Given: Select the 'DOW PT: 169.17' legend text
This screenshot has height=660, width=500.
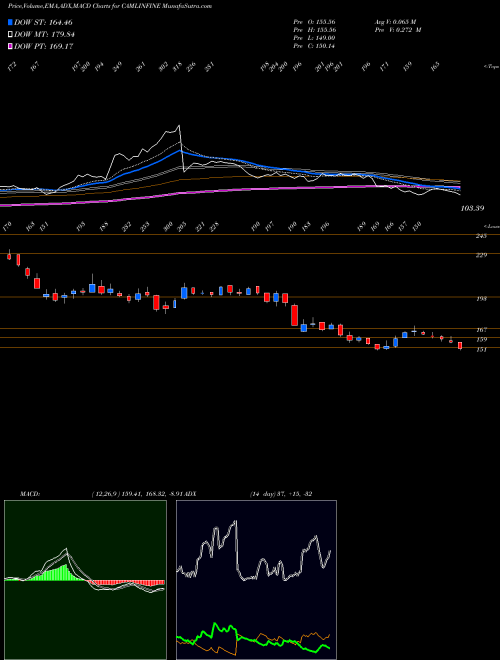Looking at the screenshot, I should [44, 46].
